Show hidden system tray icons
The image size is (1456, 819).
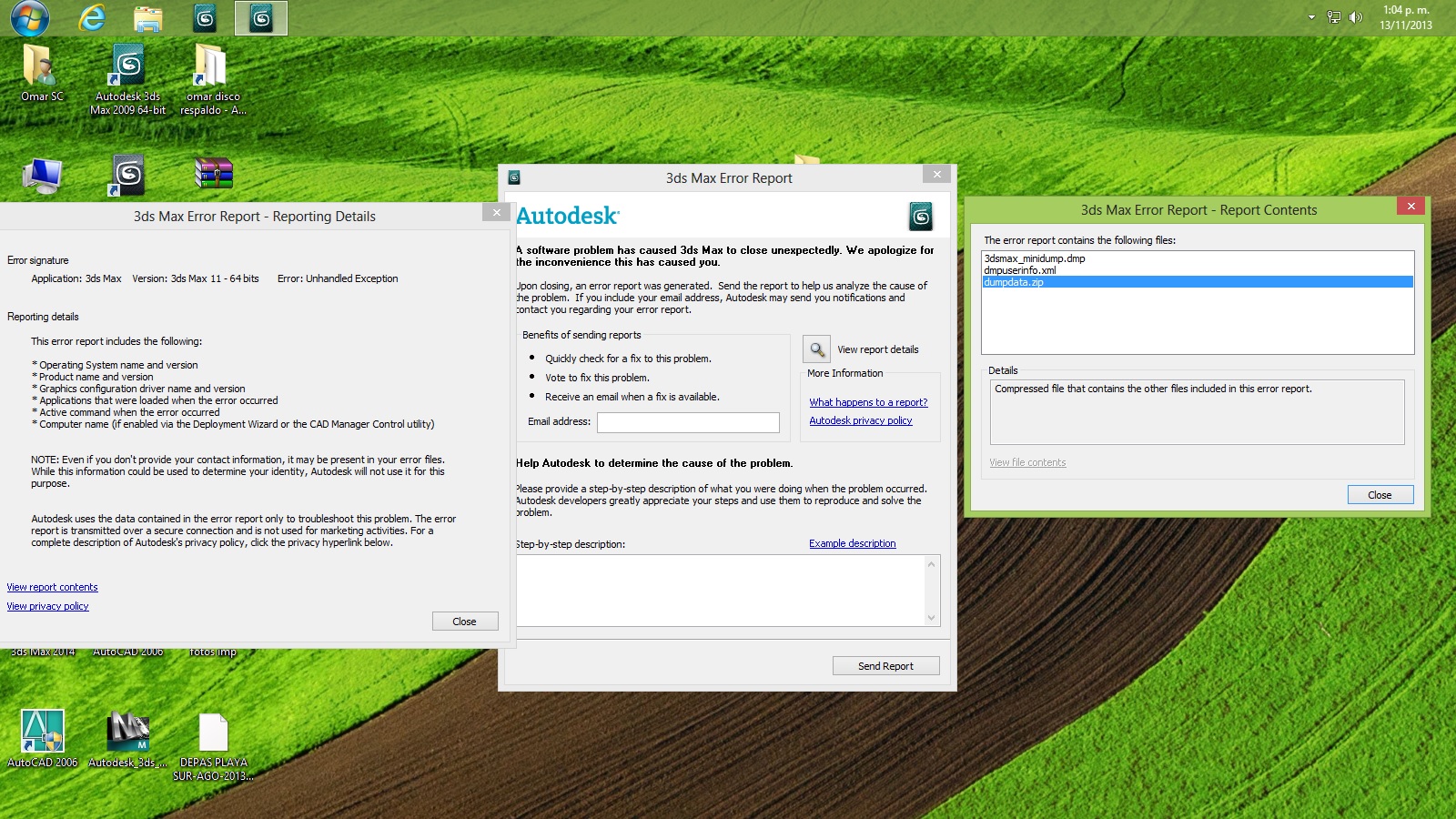1311,17
